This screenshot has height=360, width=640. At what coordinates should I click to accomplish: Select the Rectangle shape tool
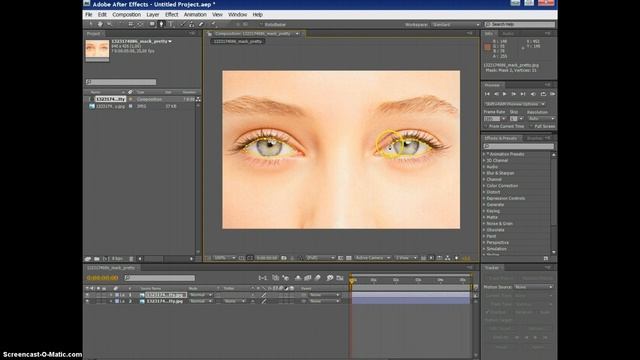click(152, 24)
